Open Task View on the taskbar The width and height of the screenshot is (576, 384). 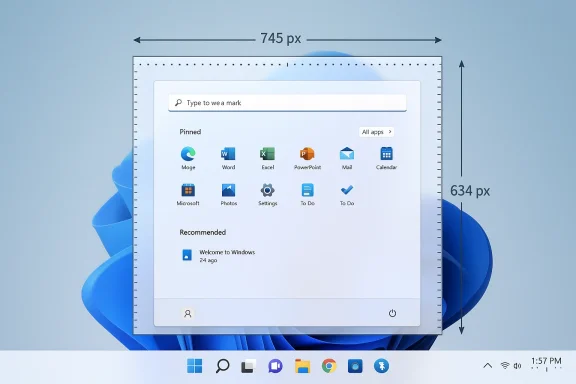[x=248, y=366]
